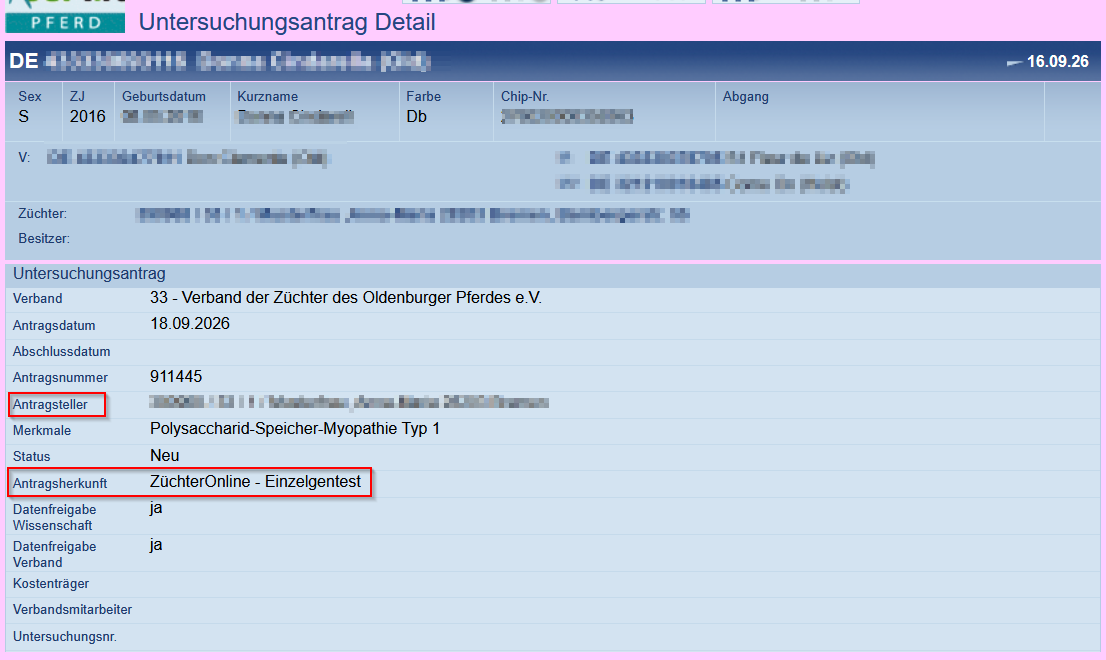
Task: Click the Status value Neu
Action: tap(164, 456)
